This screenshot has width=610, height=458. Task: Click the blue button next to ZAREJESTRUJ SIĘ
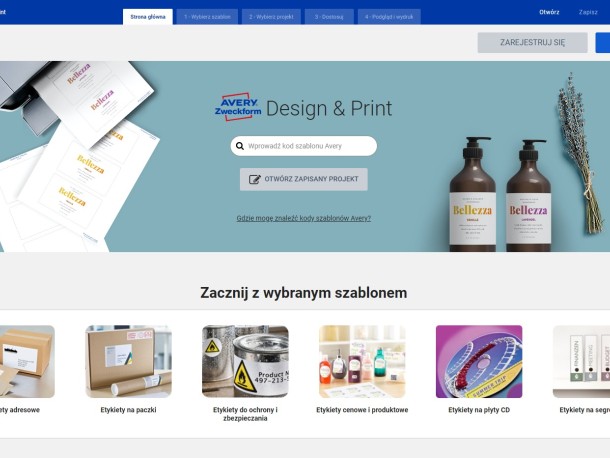(603, 42)
